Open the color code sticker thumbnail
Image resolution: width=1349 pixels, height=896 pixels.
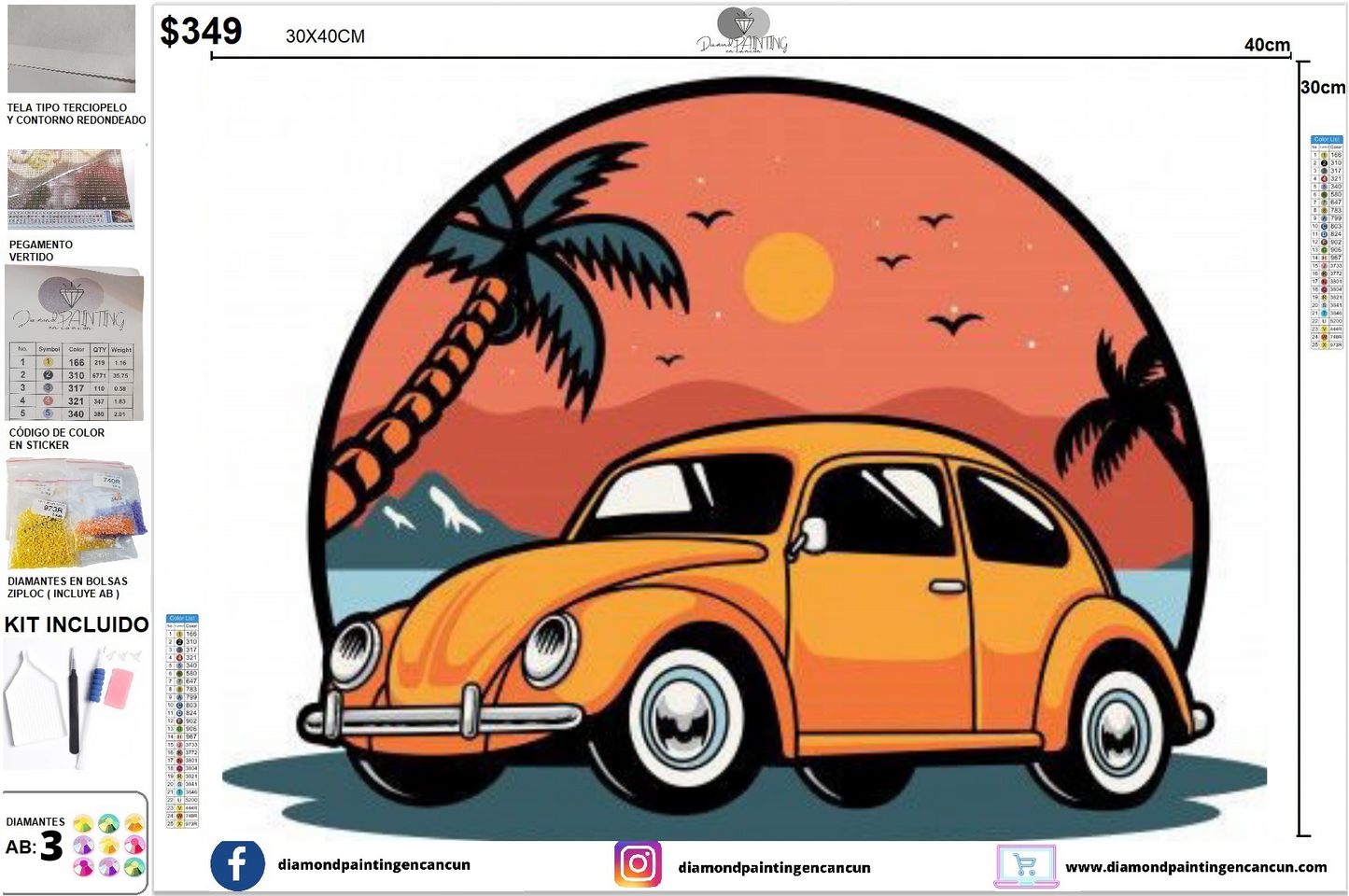coord(75,344)
